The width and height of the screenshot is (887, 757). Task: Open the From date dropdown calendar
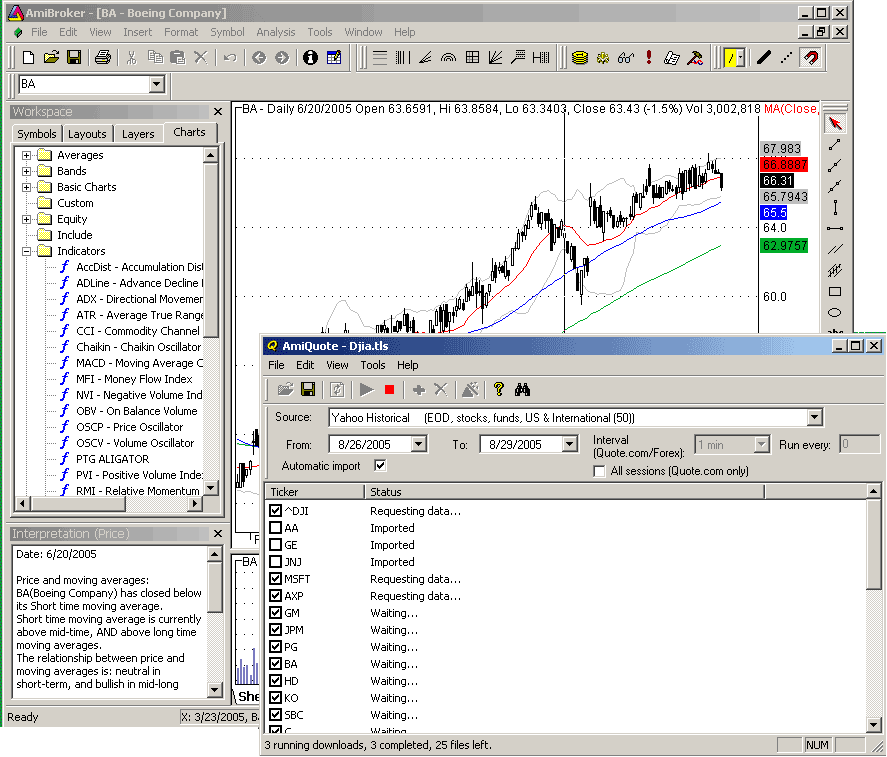click(419, 444)
